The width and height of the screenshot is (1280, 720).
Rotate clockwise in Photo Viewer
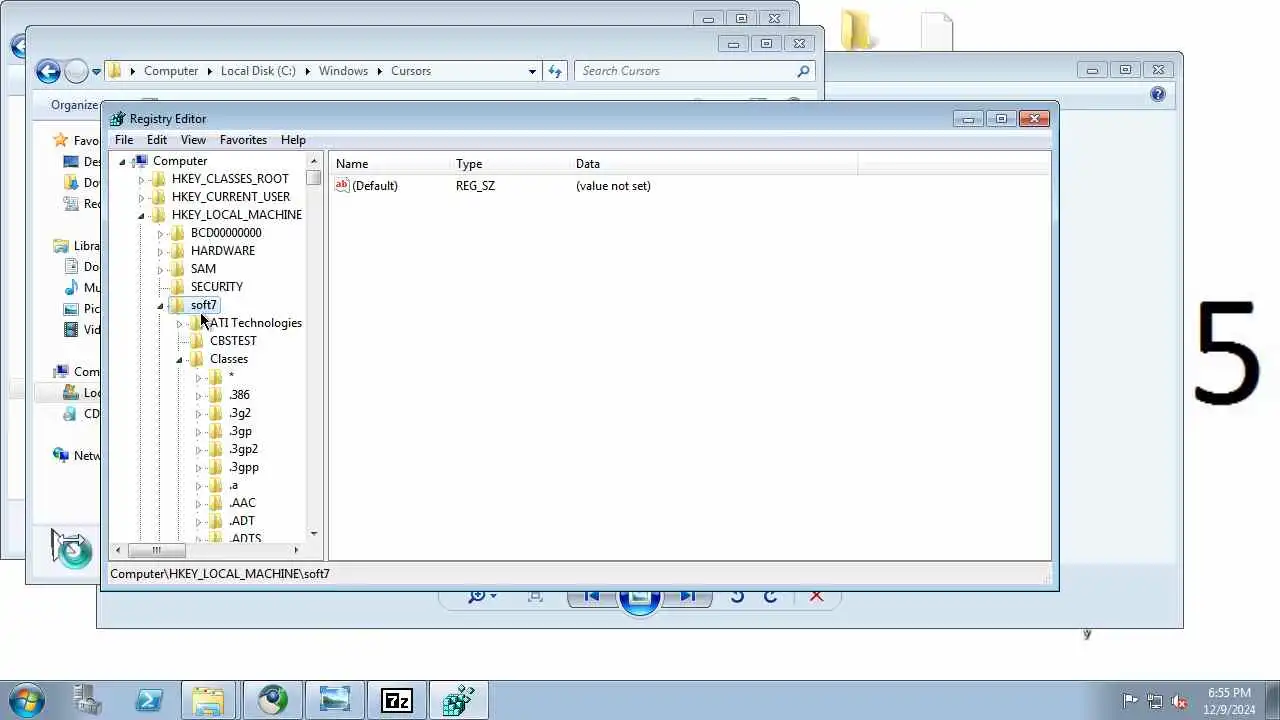[x=770, y=596]
